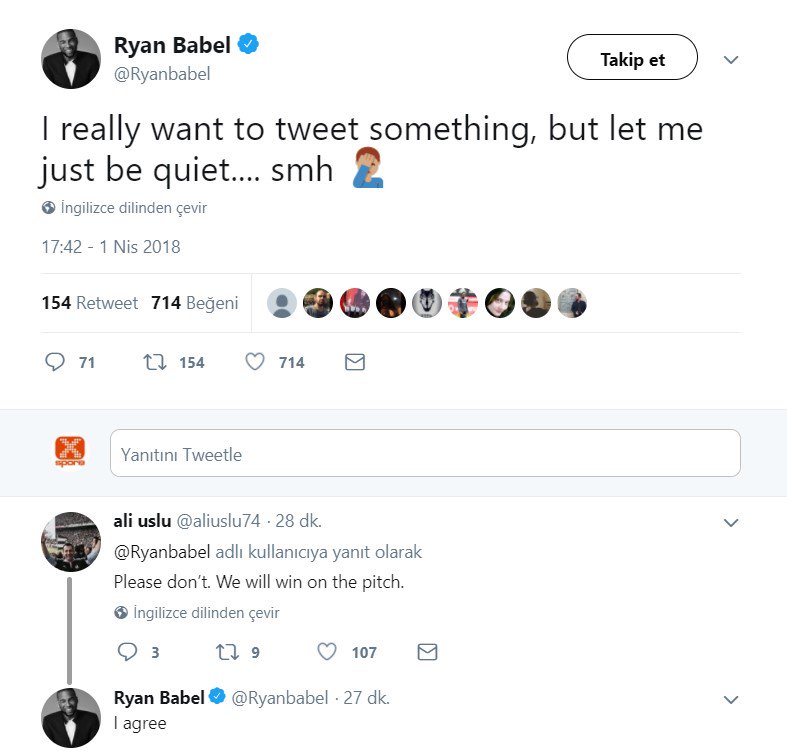
Task: Retweet ali uslu's reply
Action: tap(227, 652)
